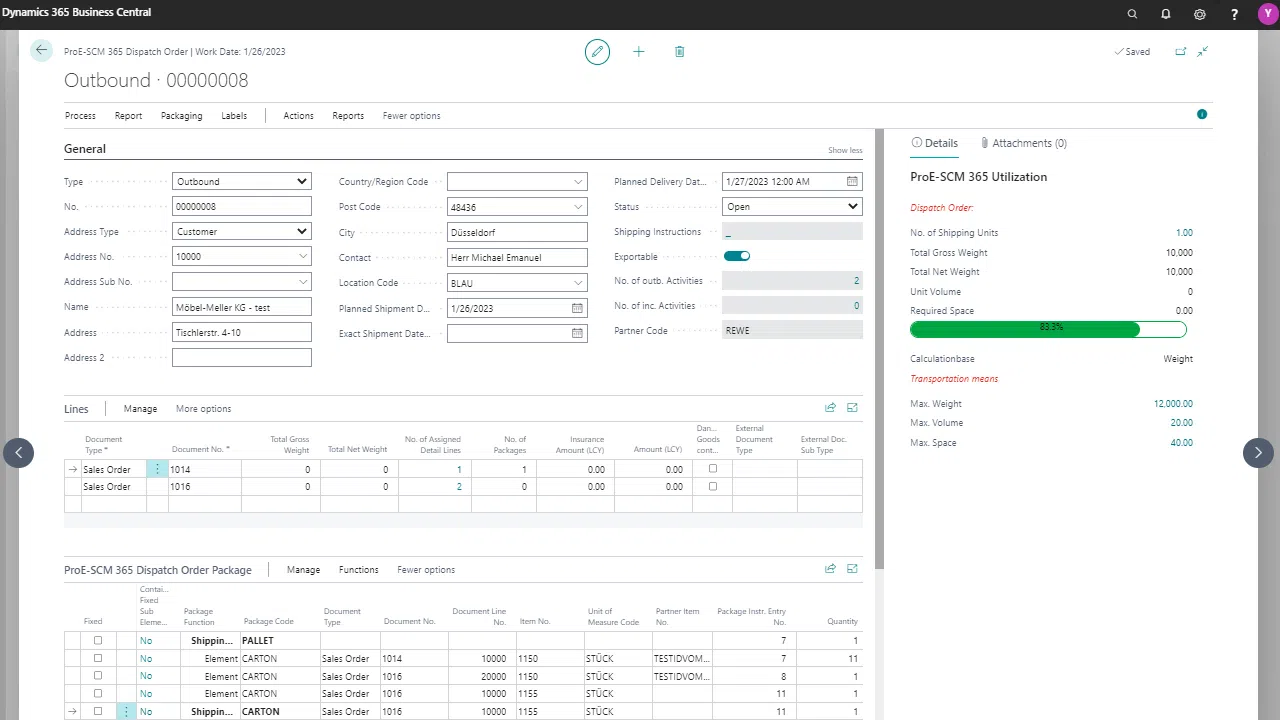Expand the Address Sub No. lookup
1280x720 pixels.
(x=303, y=282)
